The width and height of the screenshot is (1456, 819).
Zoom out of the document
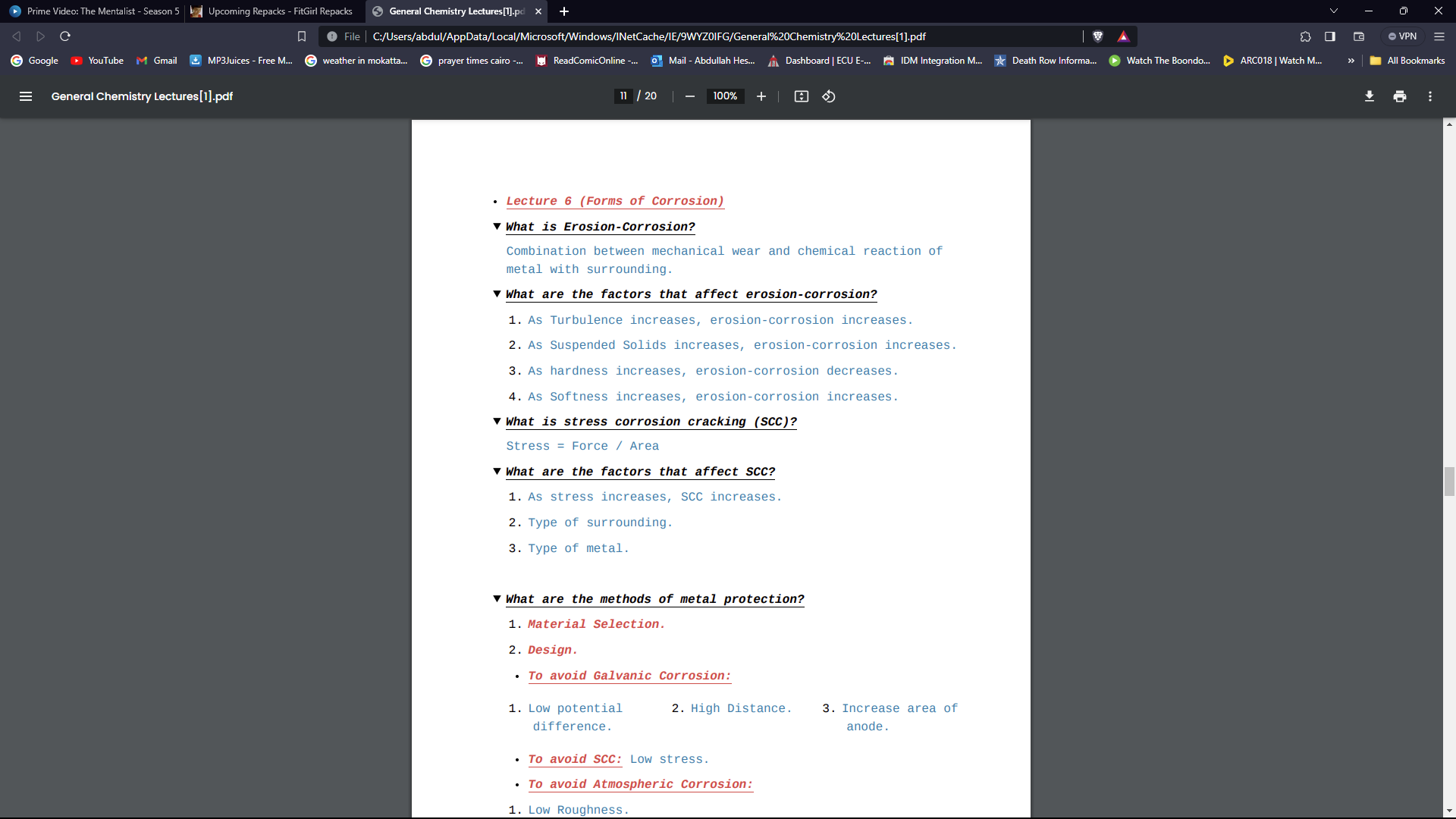689,96
